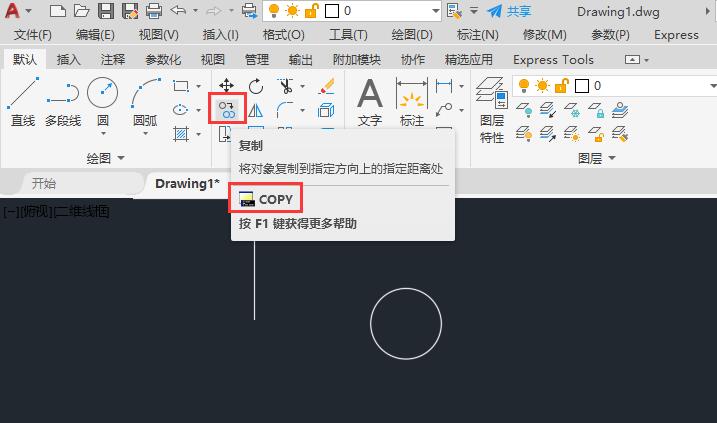
Task: Click the 共享 Share button
Action: pos(508,11)
